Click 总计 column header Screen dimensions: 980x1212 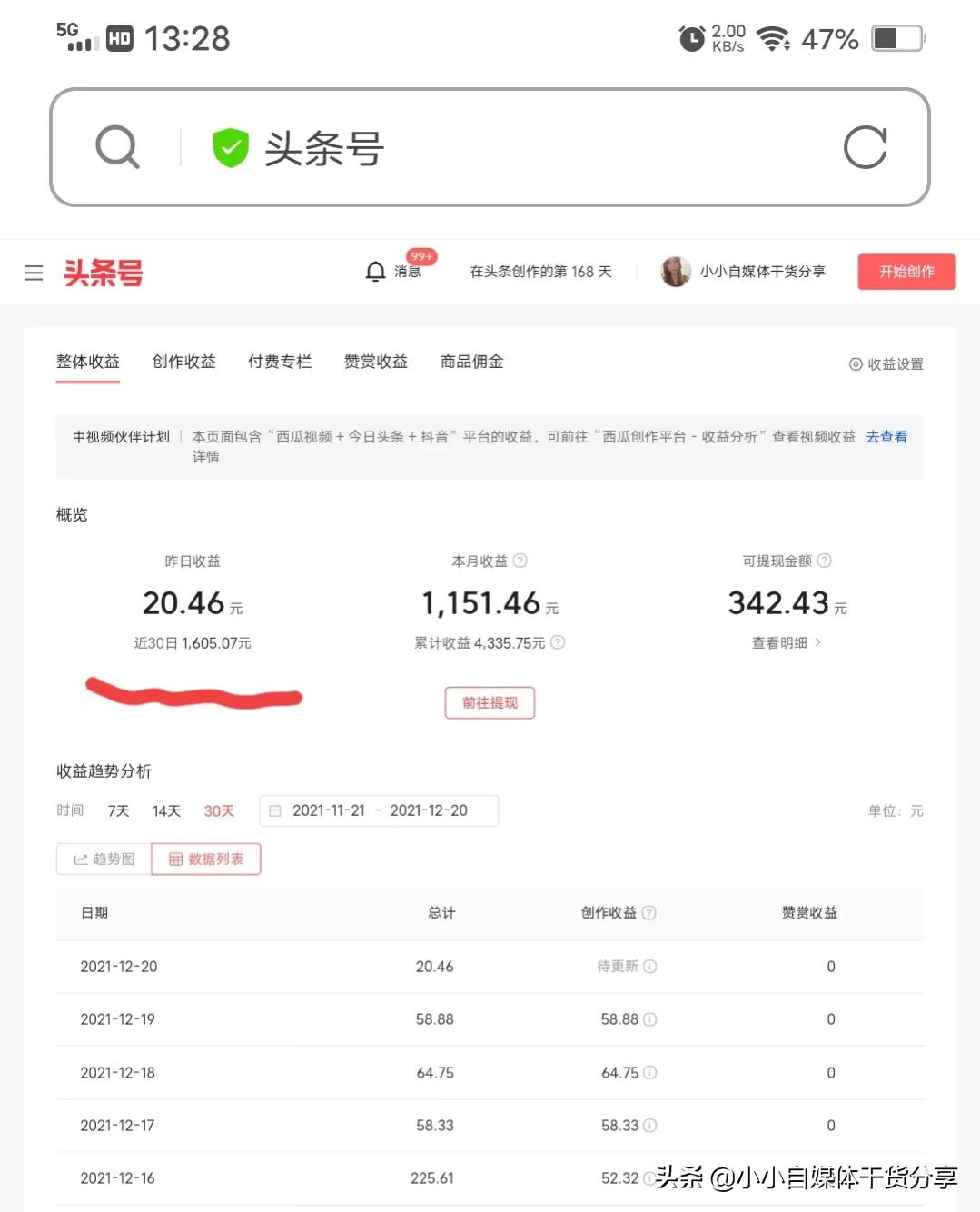(x=441, y=913)
